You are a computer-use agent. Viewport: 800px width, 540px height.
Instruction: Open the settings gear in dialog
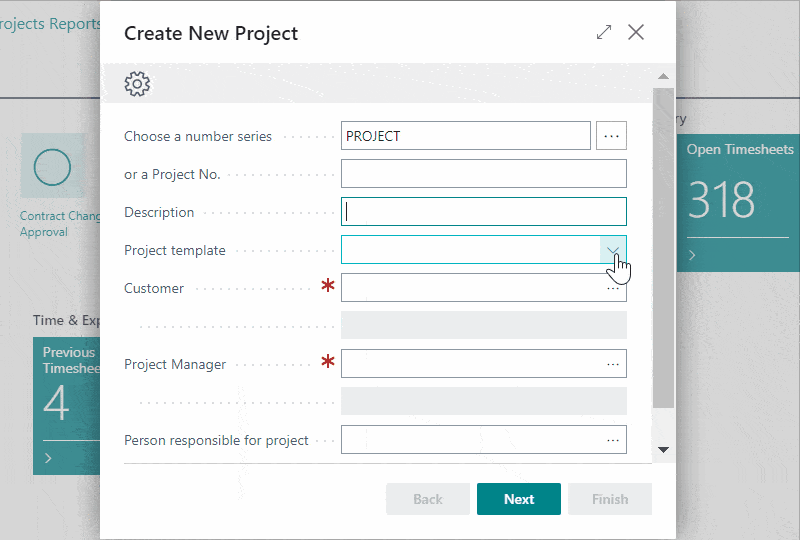pyautogui.click(x=137, y=85)
